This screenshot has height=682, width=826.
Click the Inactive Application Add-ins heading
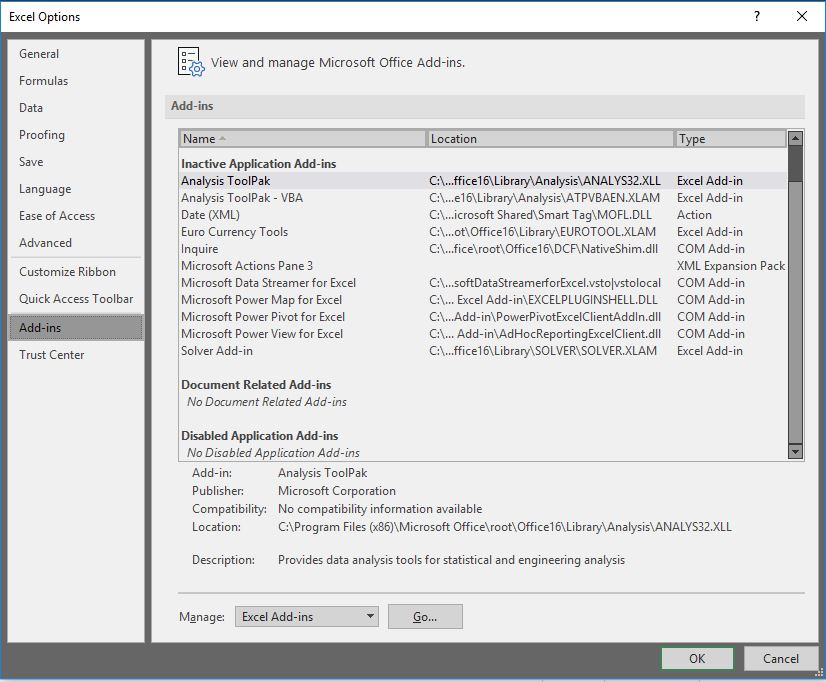tap(259, 164)
